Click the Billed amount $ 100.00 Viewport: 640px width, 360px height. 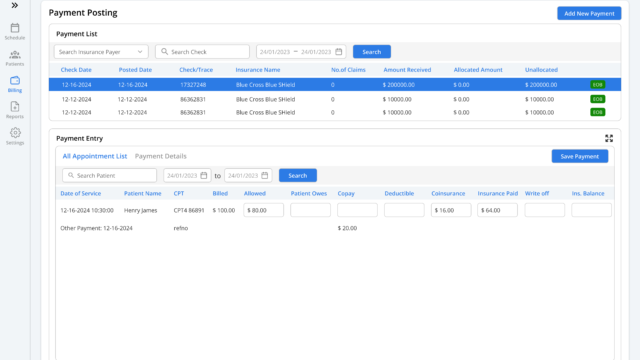[224, 210]
